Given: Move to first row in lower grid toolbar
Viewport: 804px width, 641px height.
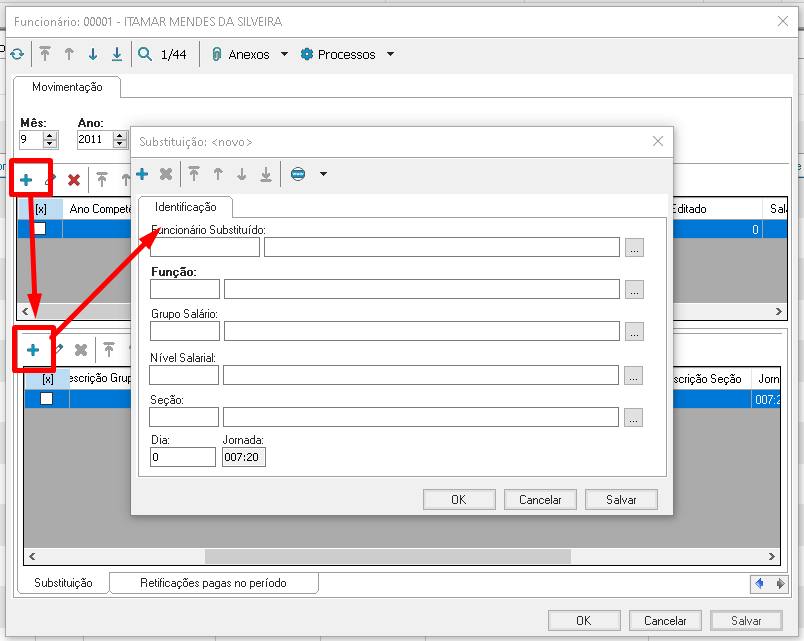Looking at the screenshot, I should (109, 350).
